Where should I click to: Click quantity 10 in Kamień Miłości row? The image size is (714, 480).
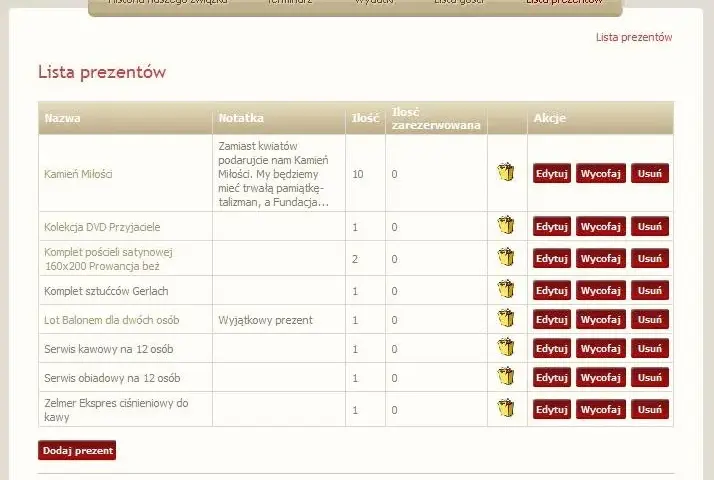(x=357, y=174)
